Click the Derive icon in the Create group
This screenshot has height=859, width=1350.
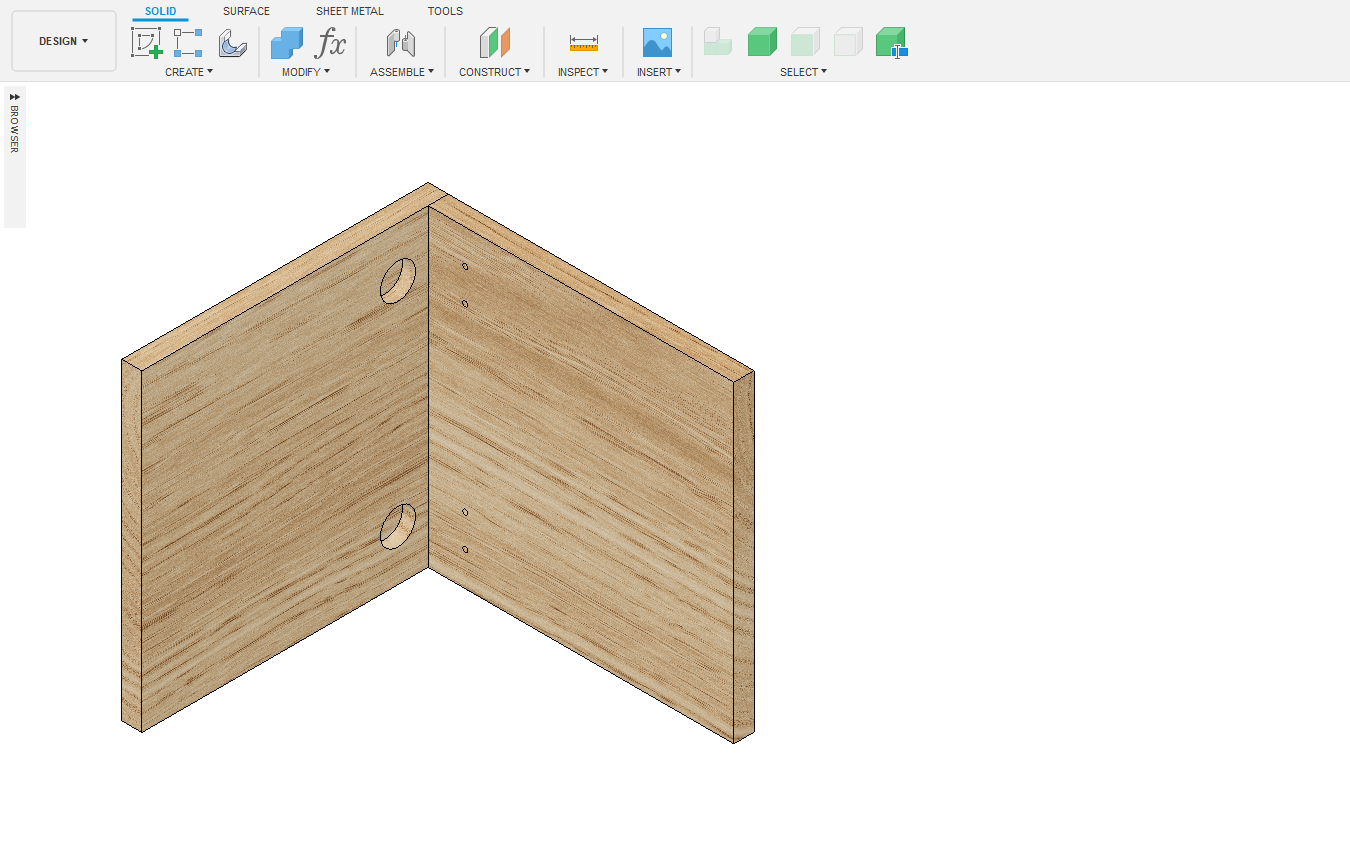(x=232, y=43)
